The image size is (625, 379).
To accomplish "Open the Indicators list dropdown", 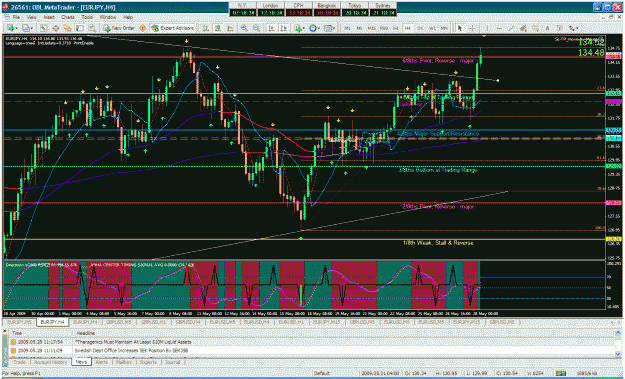I will pyautogui.click(x=300, y=28).
